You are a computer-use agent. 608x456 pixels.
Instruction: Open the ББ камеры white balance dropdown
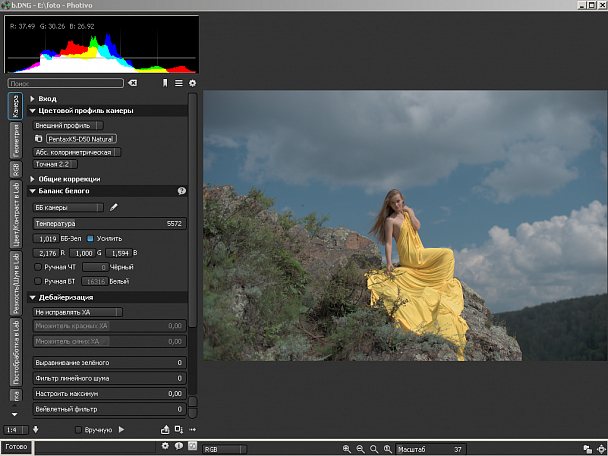[x=68, y=207]
